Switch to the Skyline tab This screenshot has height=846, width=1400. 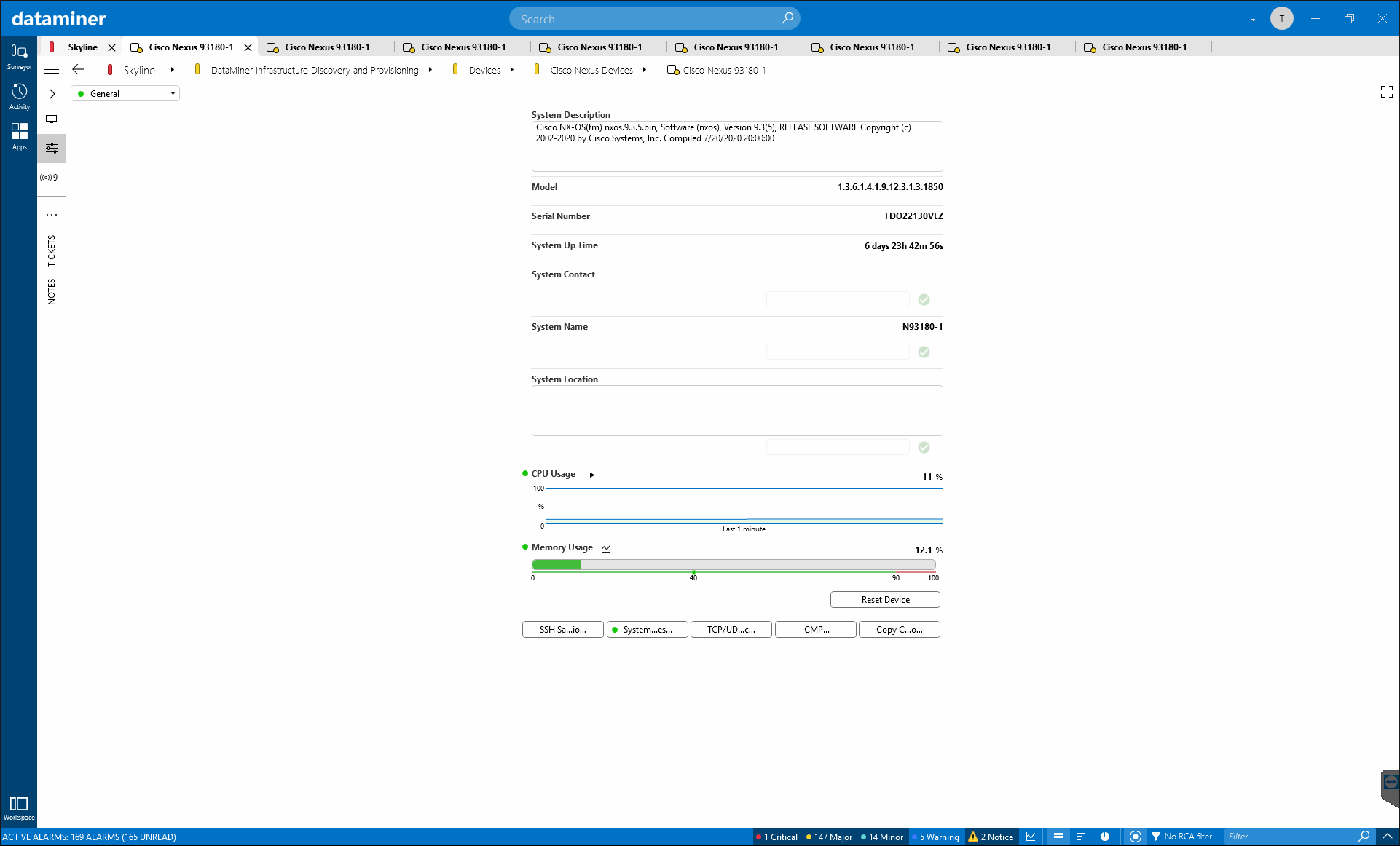(x=82, y=47)
